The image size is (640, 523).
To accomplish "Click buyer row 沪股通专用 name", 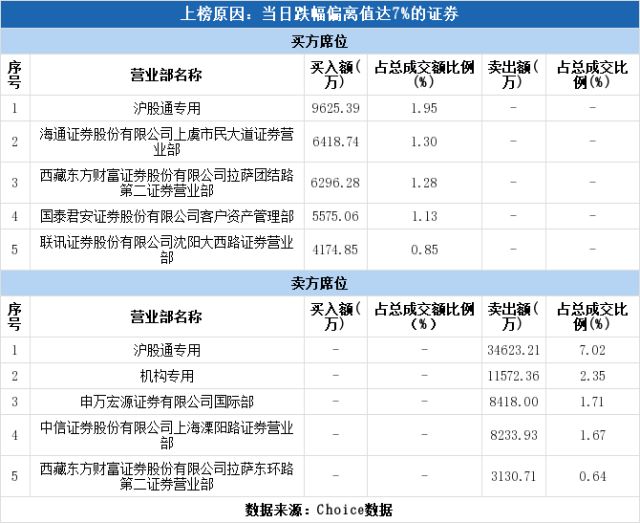I will pos(167,108).
